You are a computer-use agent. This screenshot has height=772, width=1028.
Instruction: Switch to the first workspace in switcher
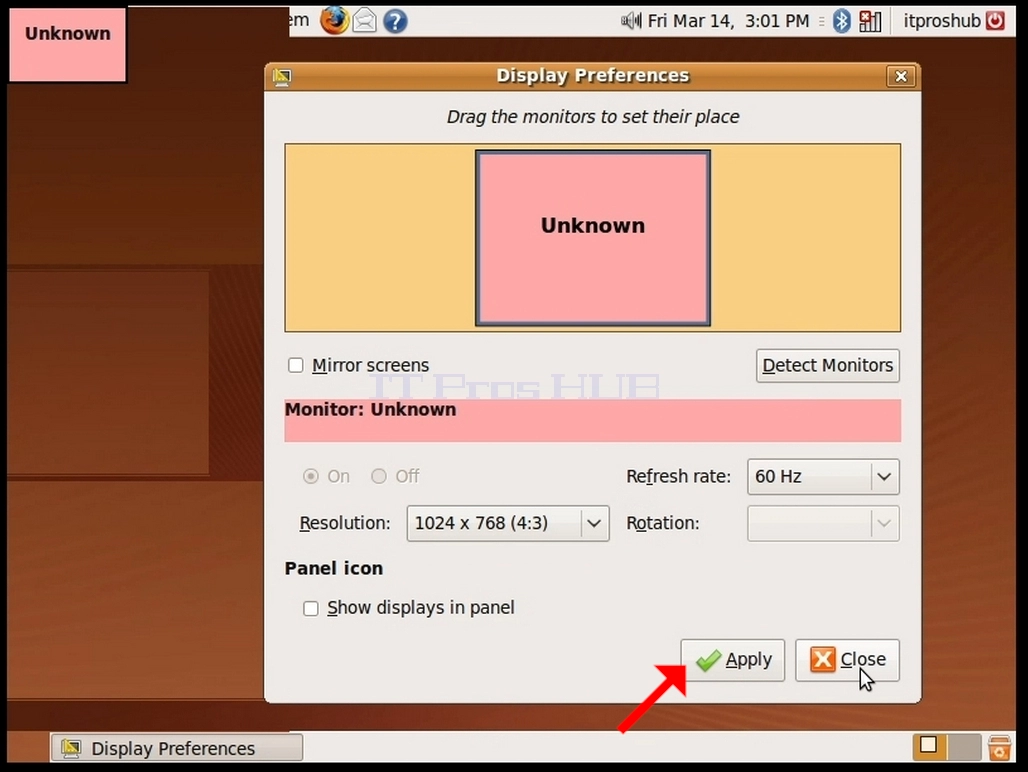930,746
